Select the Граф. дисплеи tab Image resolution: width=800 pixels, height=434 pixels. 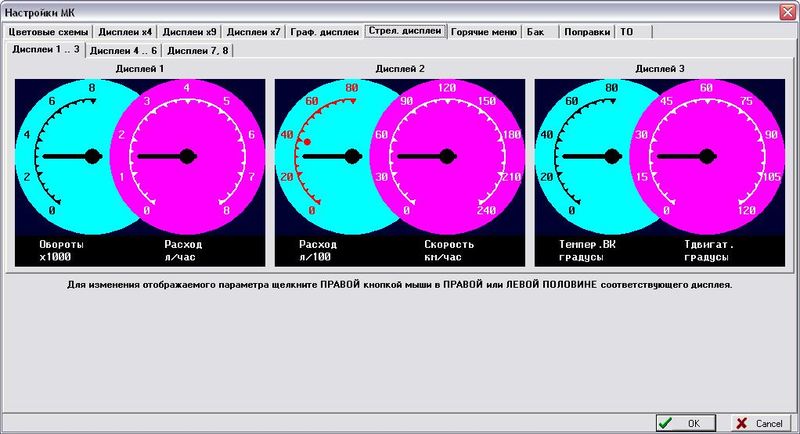point(324,32)
